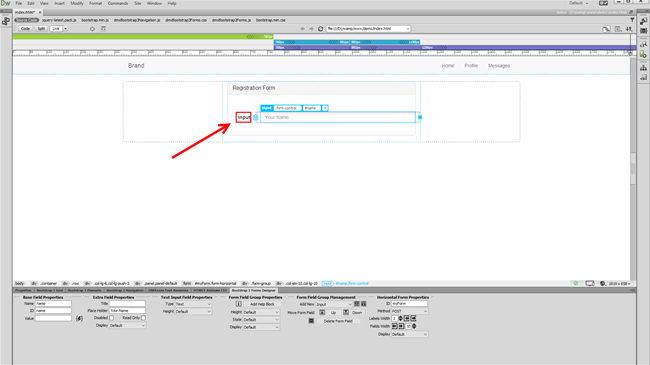Switch to Code view
This screenshot has height=365, width=650.
click(x=25, y=29)
